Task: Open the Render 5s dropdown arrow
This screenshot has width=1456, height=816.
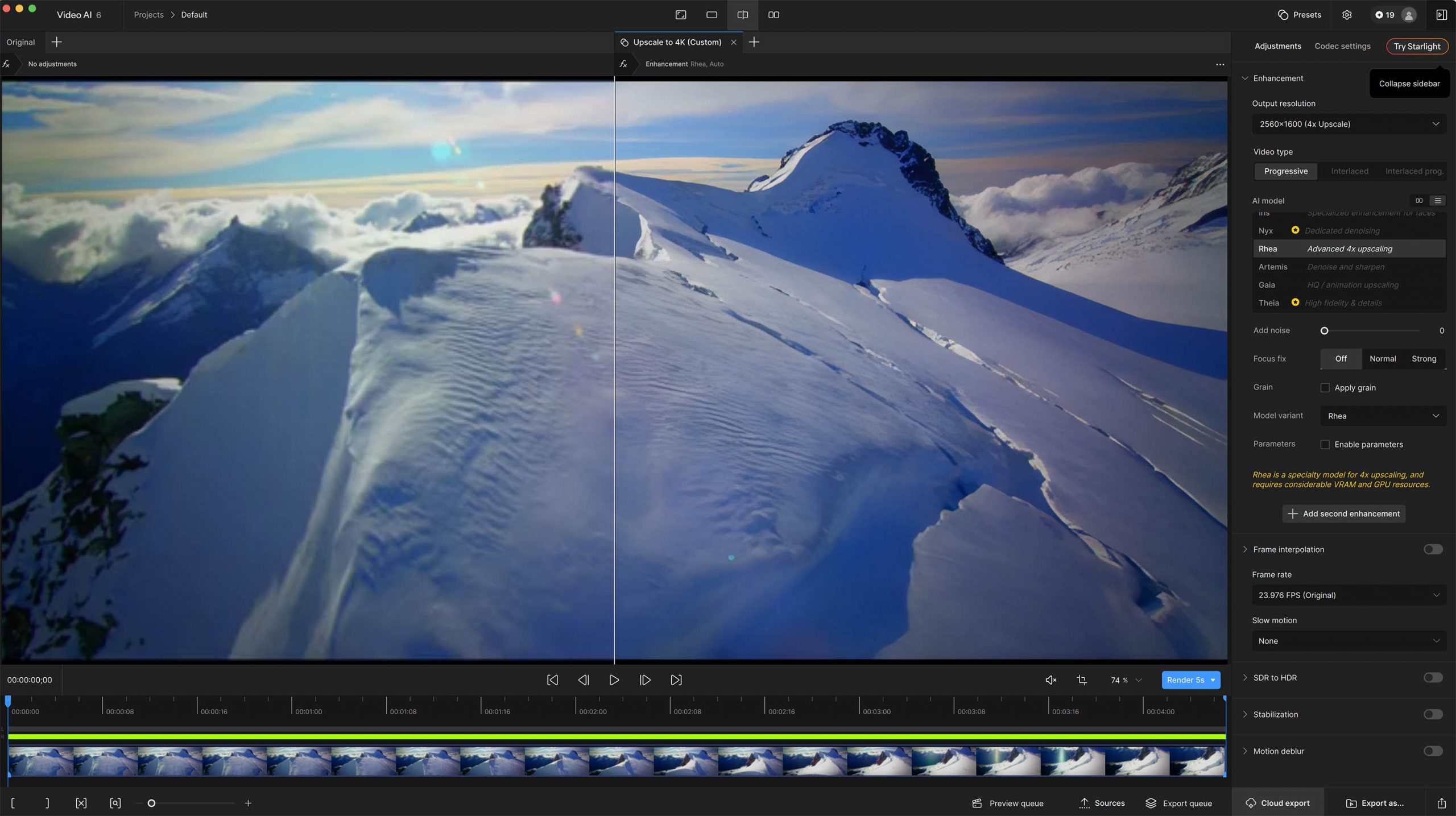Action: 1213,680
